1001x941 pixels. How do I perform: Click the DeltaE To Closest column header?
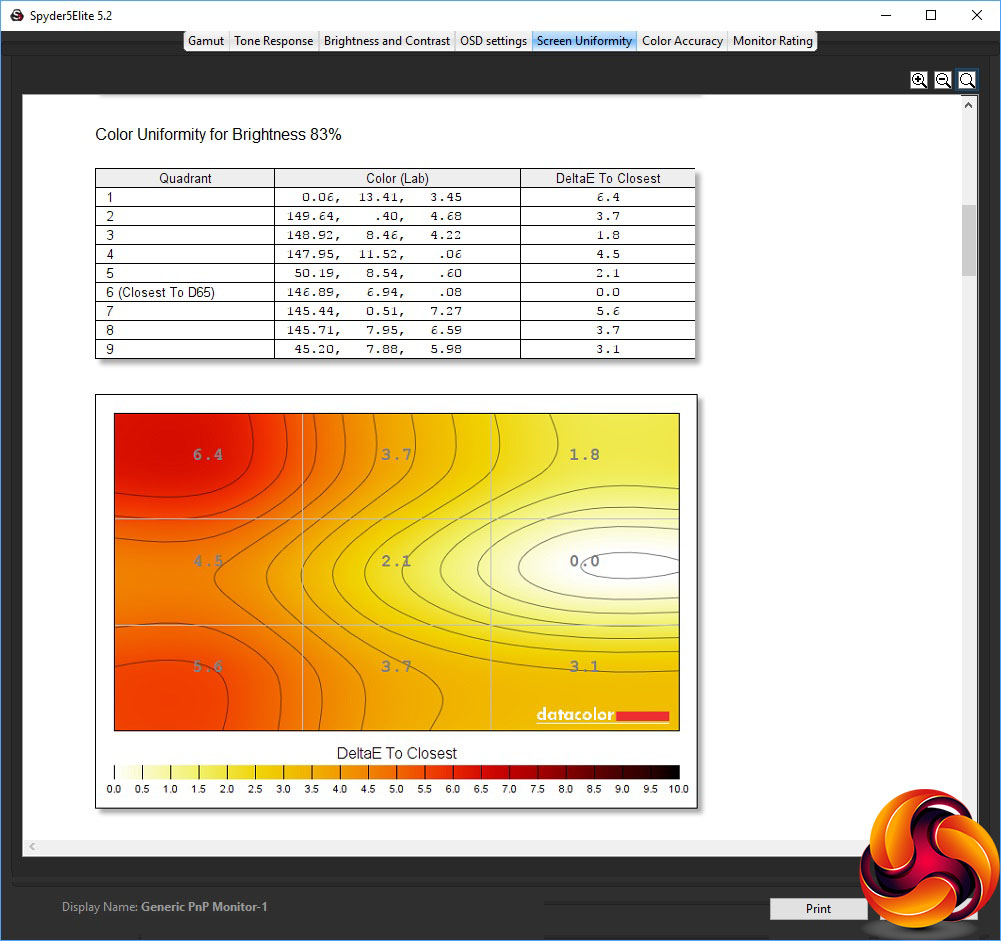pos(608,178)
